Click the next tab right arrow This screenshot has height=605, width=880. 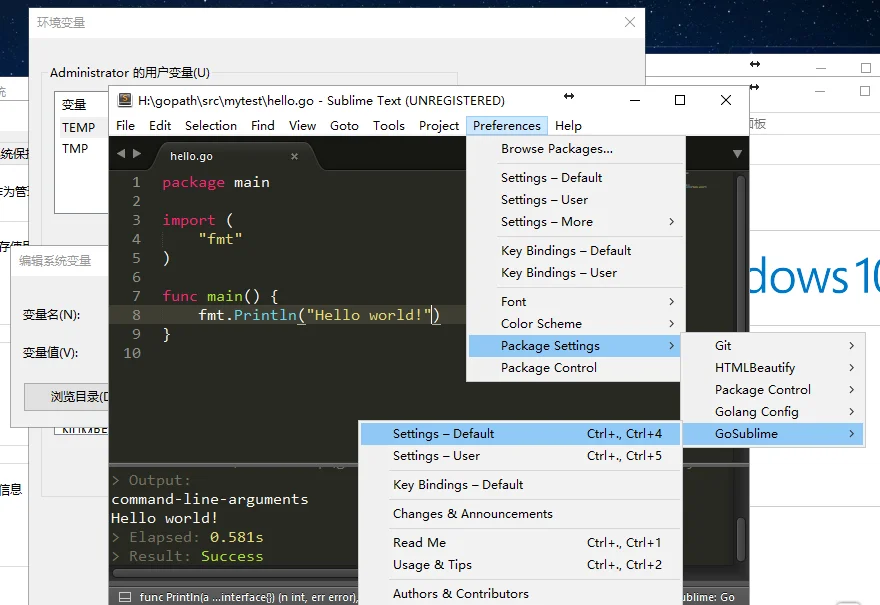(x=137, y=154)
